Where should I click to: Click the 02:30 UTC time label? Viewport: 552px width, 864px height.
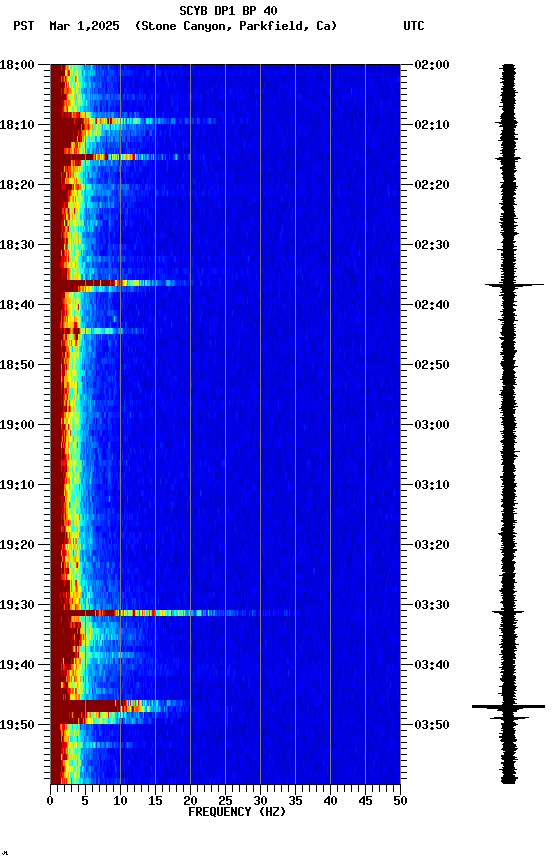coord(432,245)
